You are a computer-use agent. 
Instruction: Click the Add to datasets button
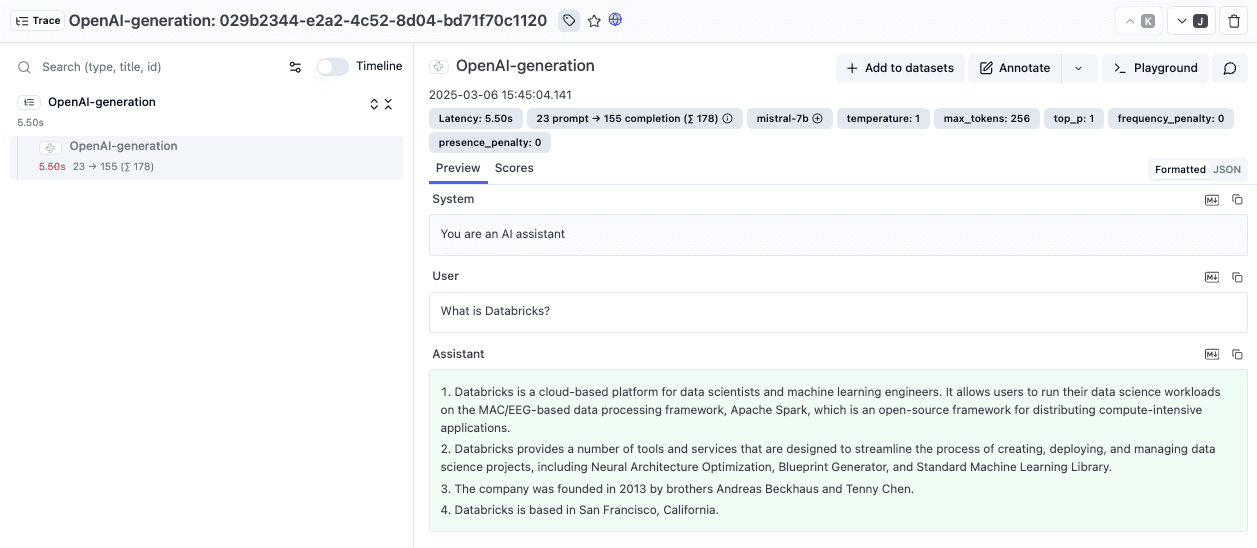[899, 68]
